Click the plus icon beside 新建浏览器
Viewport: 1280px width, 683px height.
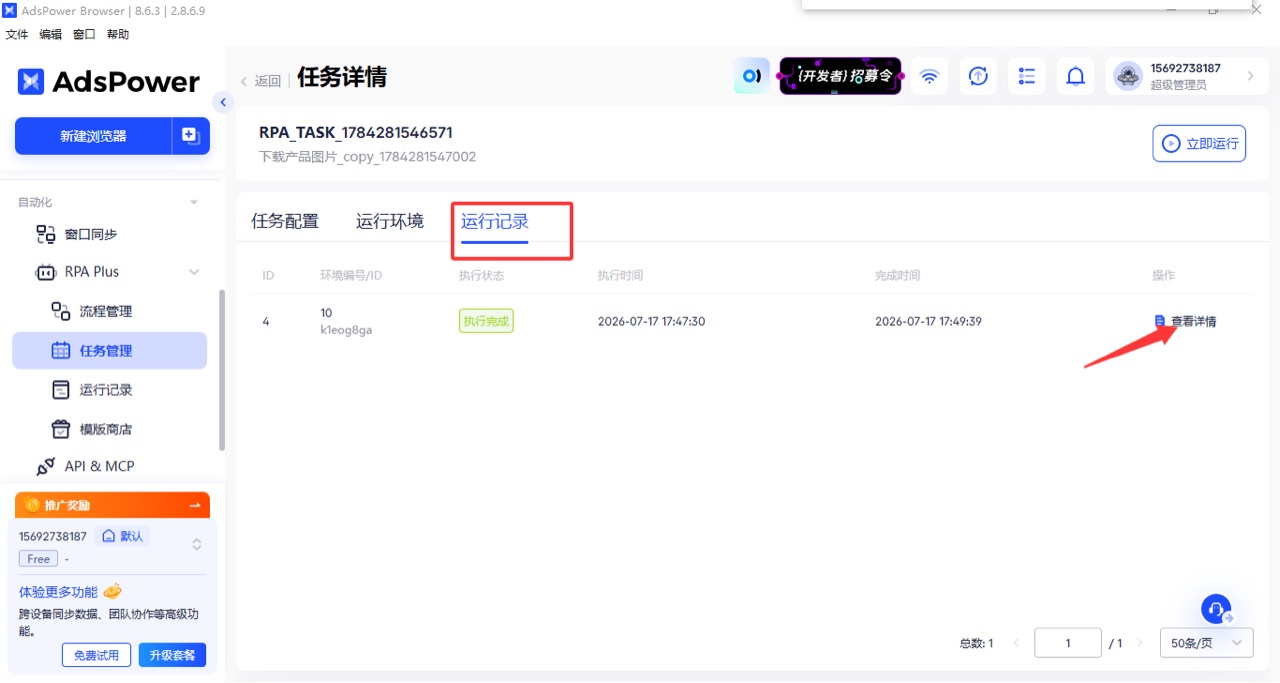(x=190, y=136)
